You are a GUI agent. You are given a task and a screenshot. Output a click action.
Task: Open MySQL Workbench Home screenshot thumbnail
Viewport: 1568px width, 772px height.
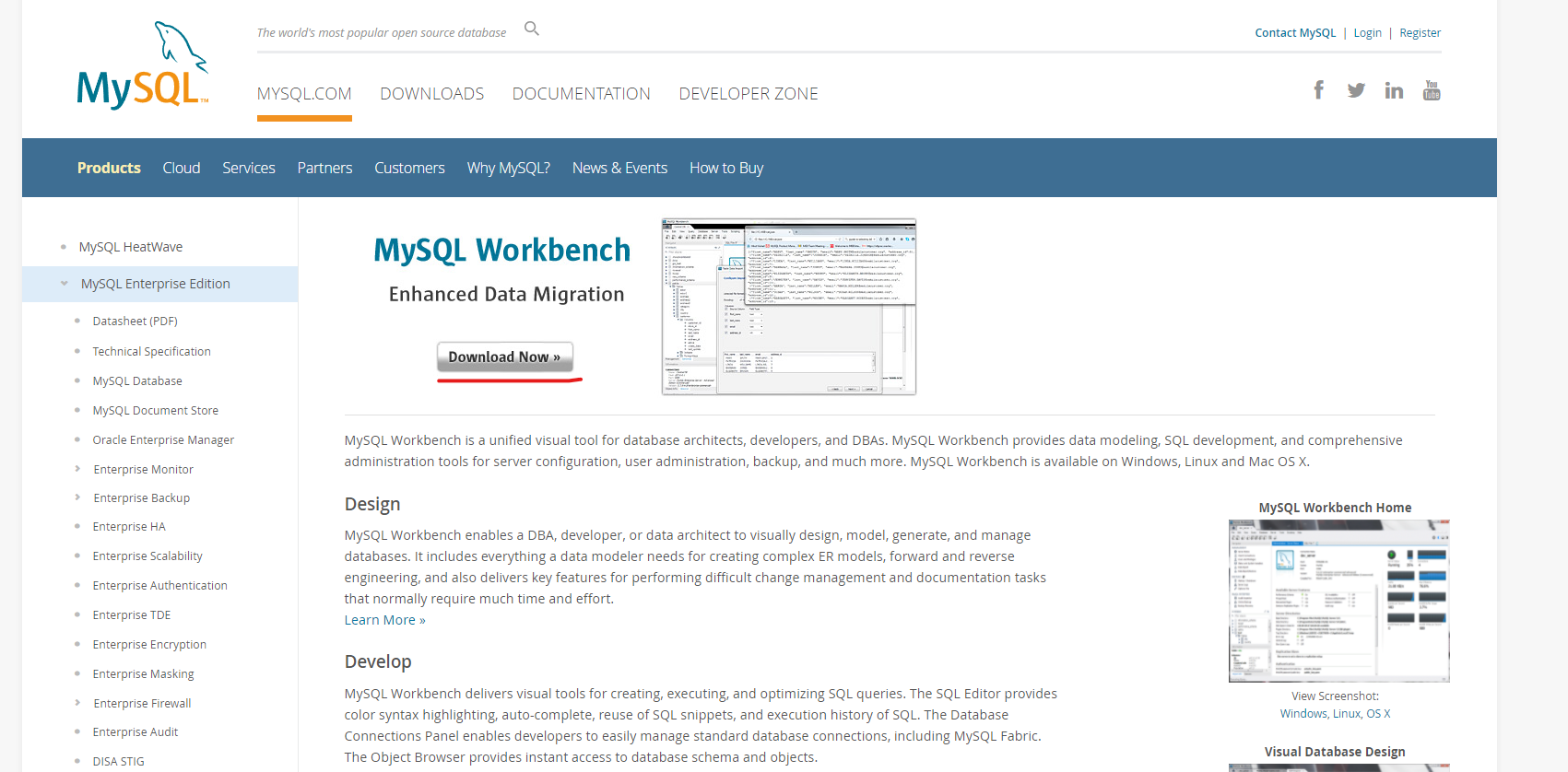point(1338,601)
